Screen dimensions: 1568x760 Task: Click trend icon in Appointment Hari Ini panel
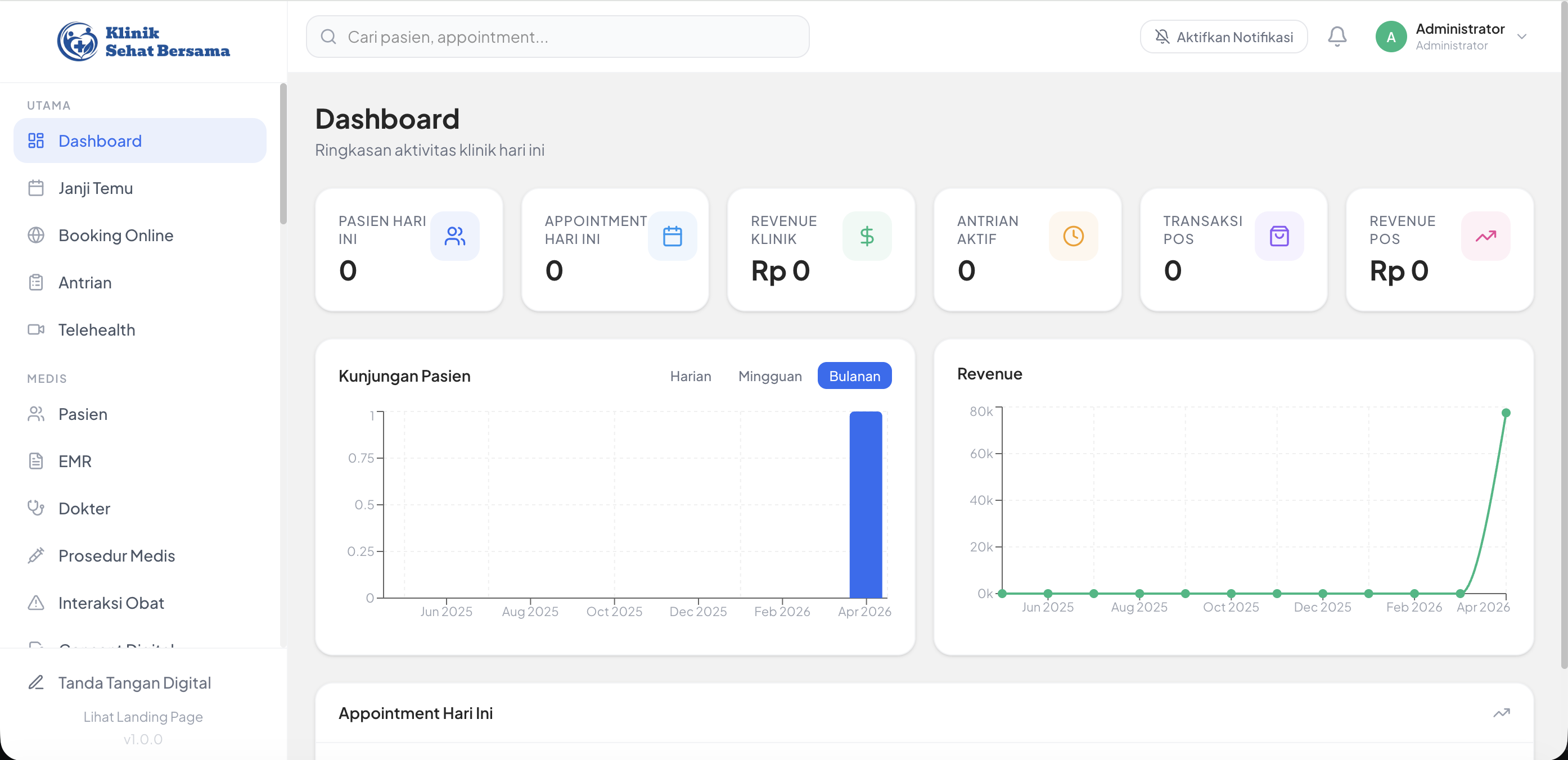pos(1501,713)
